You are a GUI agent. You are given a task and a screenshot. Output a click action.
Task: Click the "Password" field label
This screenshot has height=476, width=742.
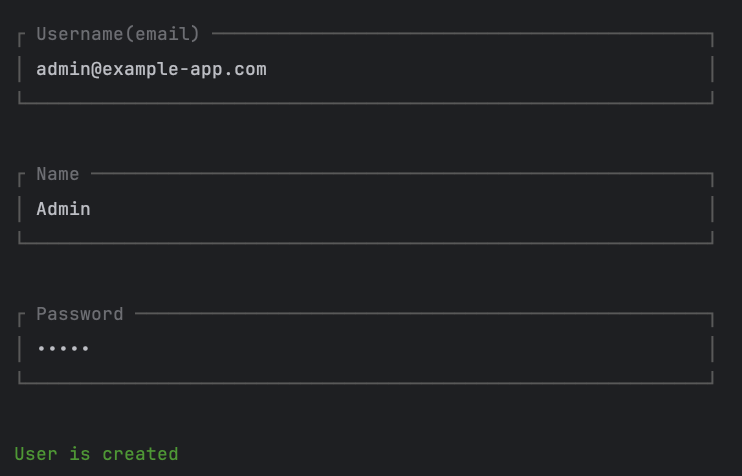pyautogui.click(x=80, y=314)
